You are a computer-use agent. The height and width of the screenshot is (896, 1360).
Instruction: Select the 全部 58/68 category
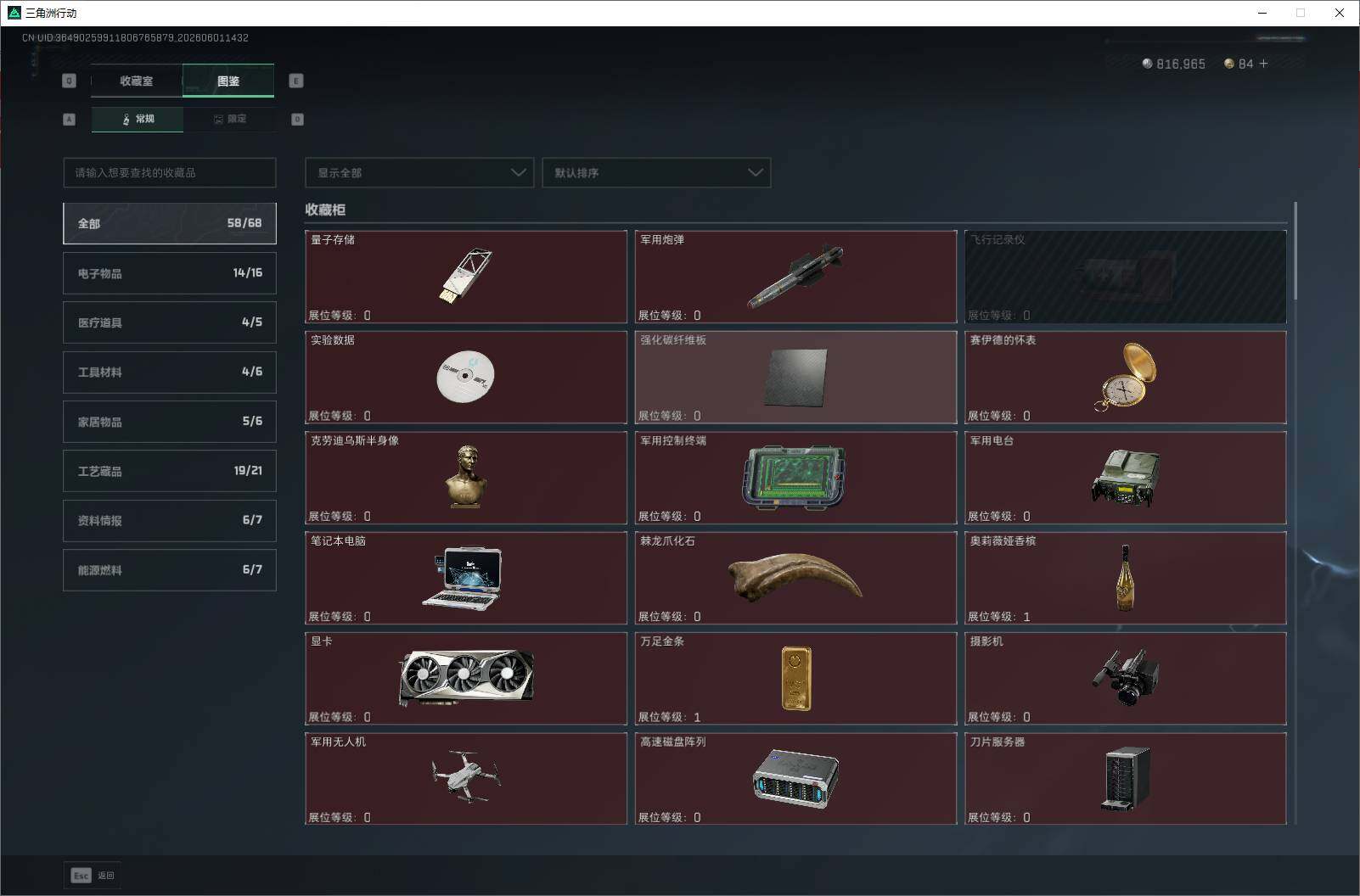point(170,223)
